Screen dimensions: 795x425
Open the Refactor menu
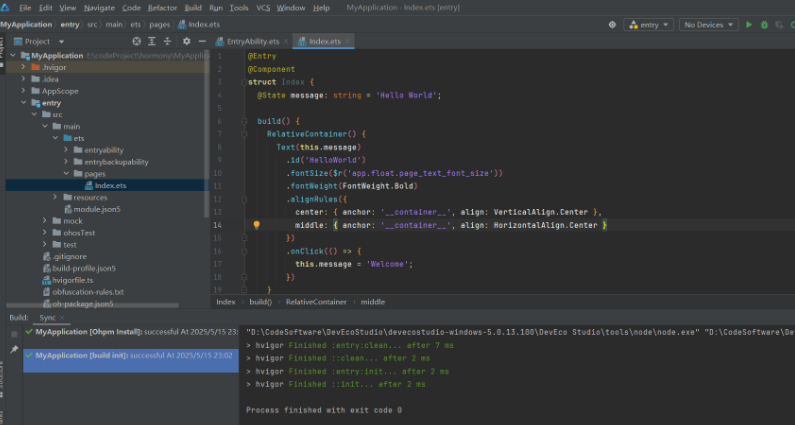162,8
